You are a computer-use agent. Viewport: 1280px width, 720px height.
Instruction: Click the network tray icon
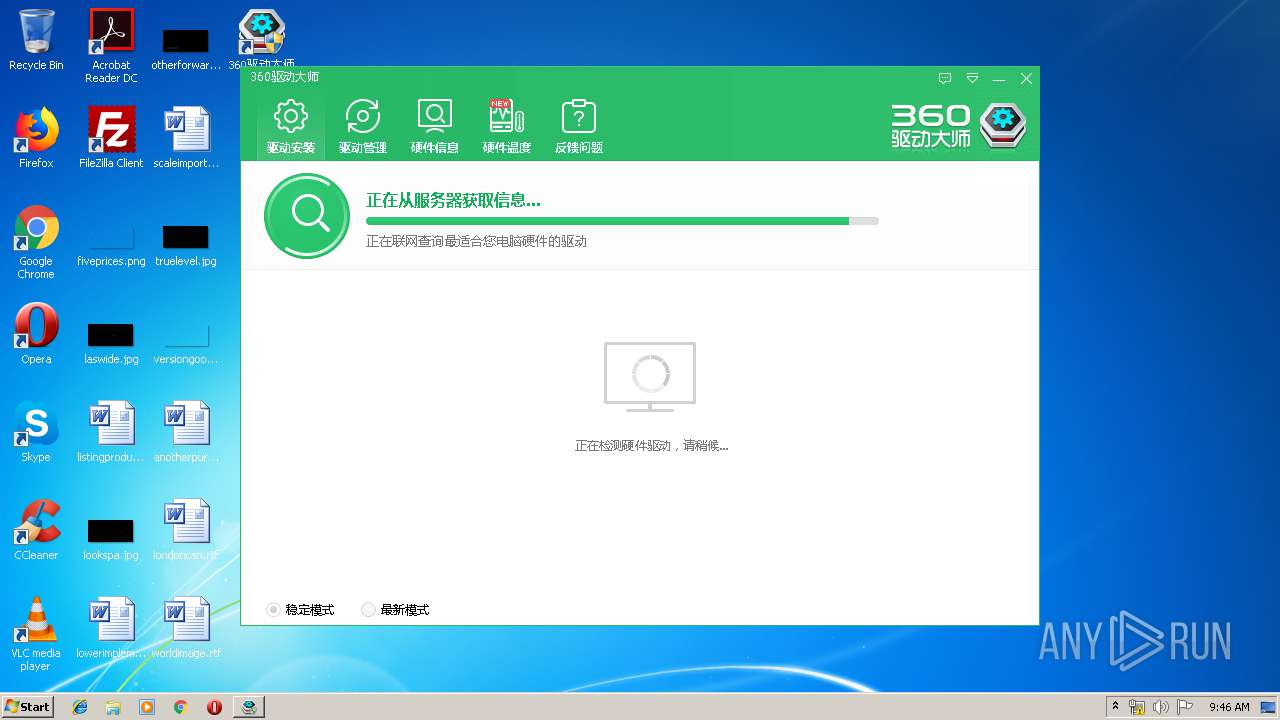tap(1137, 707)
